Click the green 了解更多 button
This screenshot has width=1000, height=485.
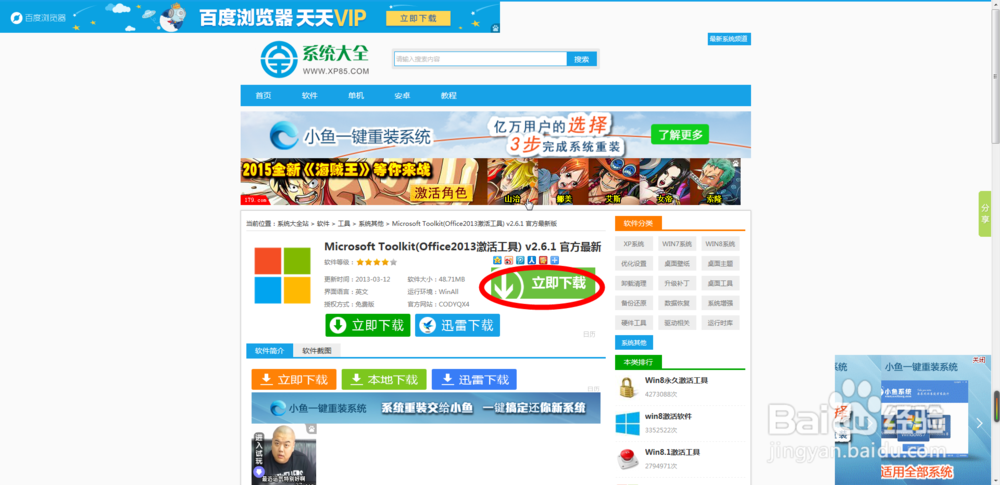pos(680,135)
